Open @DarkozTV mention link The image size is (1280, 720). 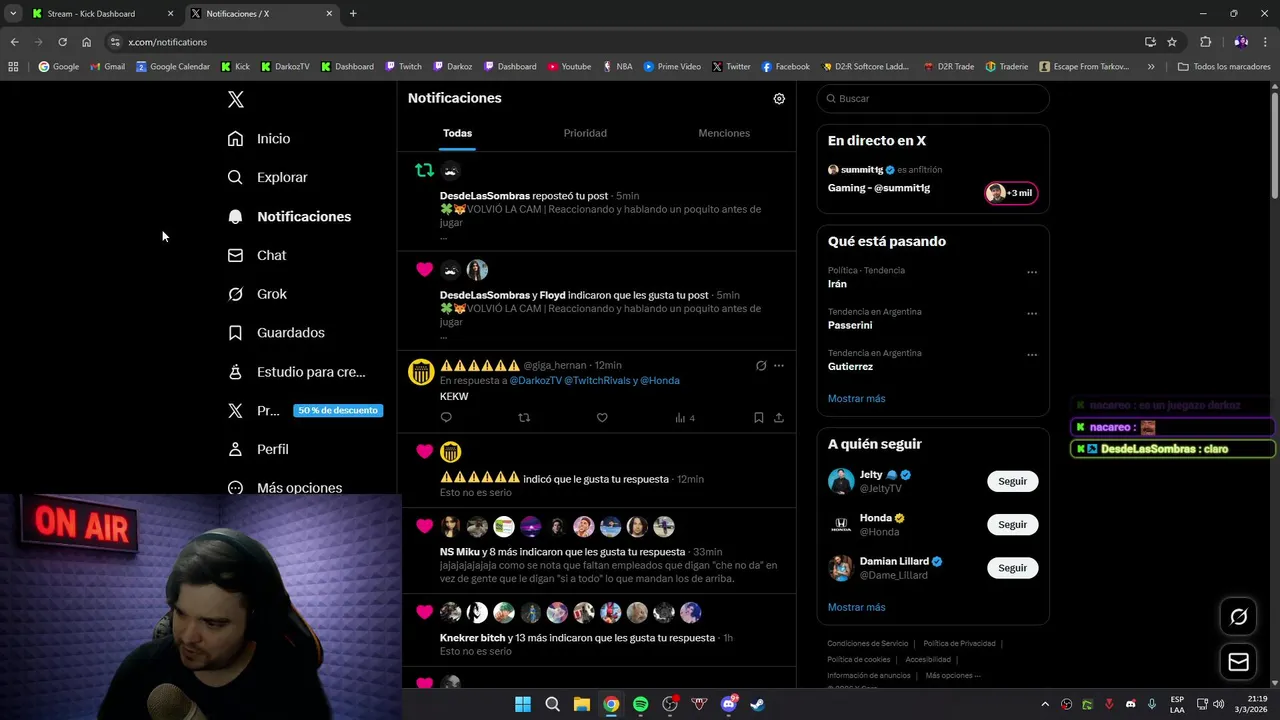click(535, 381)
